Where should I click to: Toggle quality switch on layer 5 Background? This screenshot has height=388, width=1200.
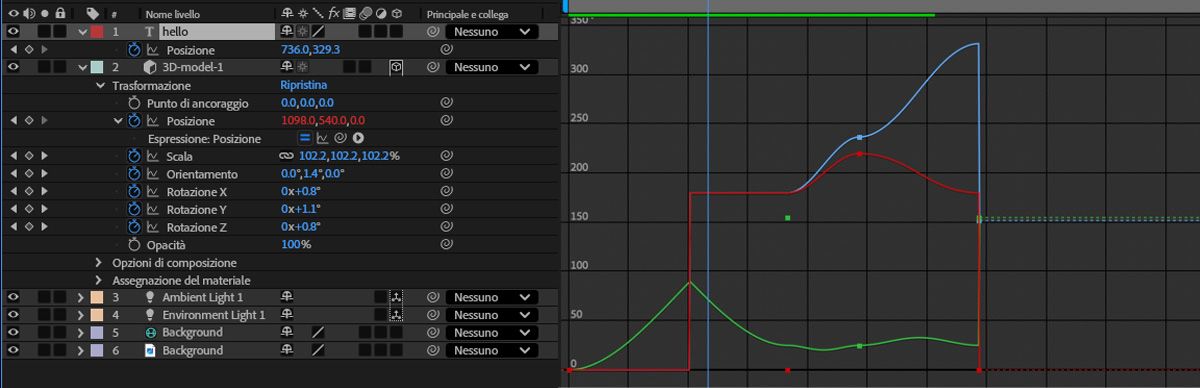317,333
